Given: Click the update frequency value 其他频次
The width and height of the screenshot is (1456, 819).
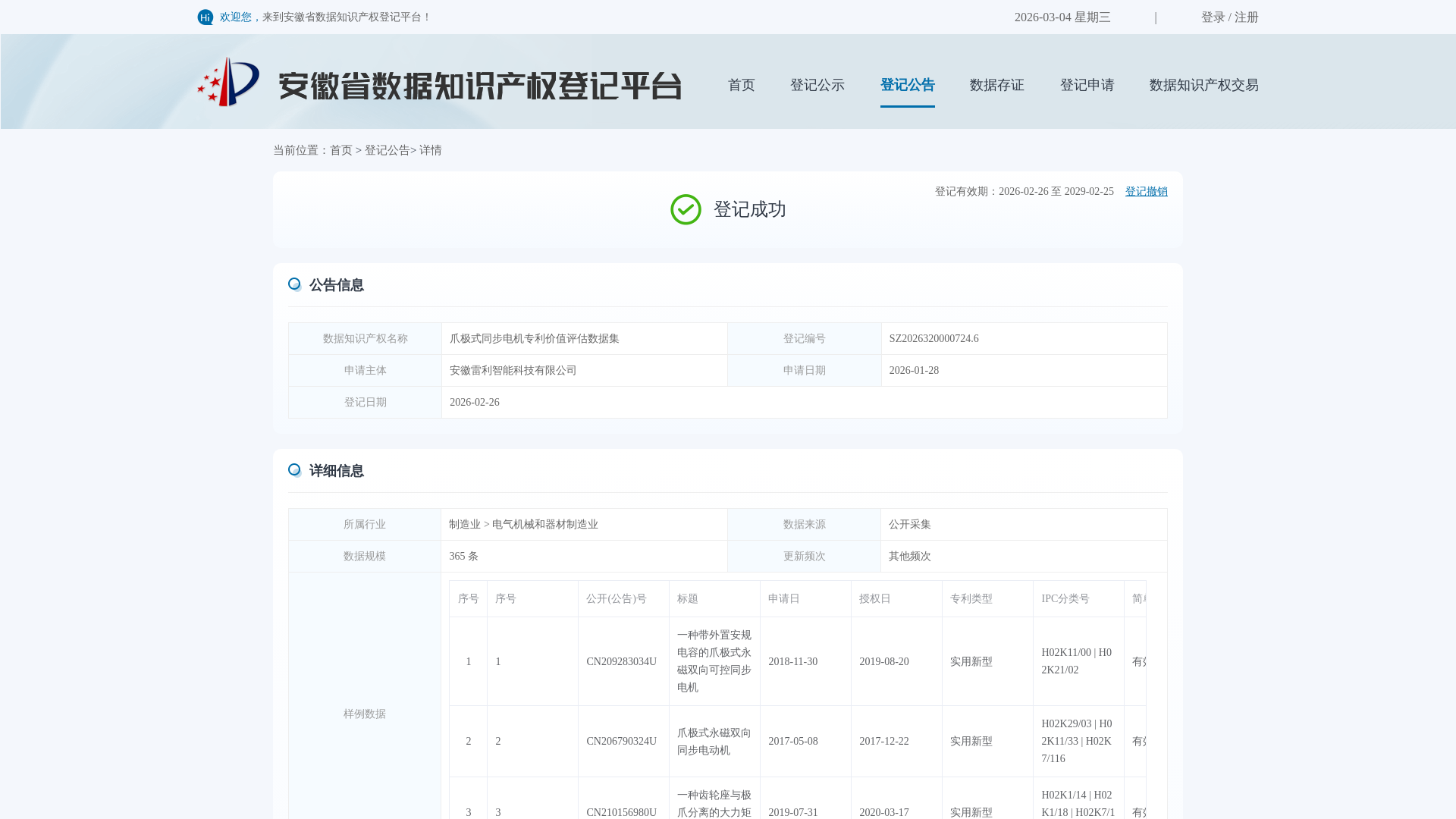Looking at the screenshot, I should (910, 557).
